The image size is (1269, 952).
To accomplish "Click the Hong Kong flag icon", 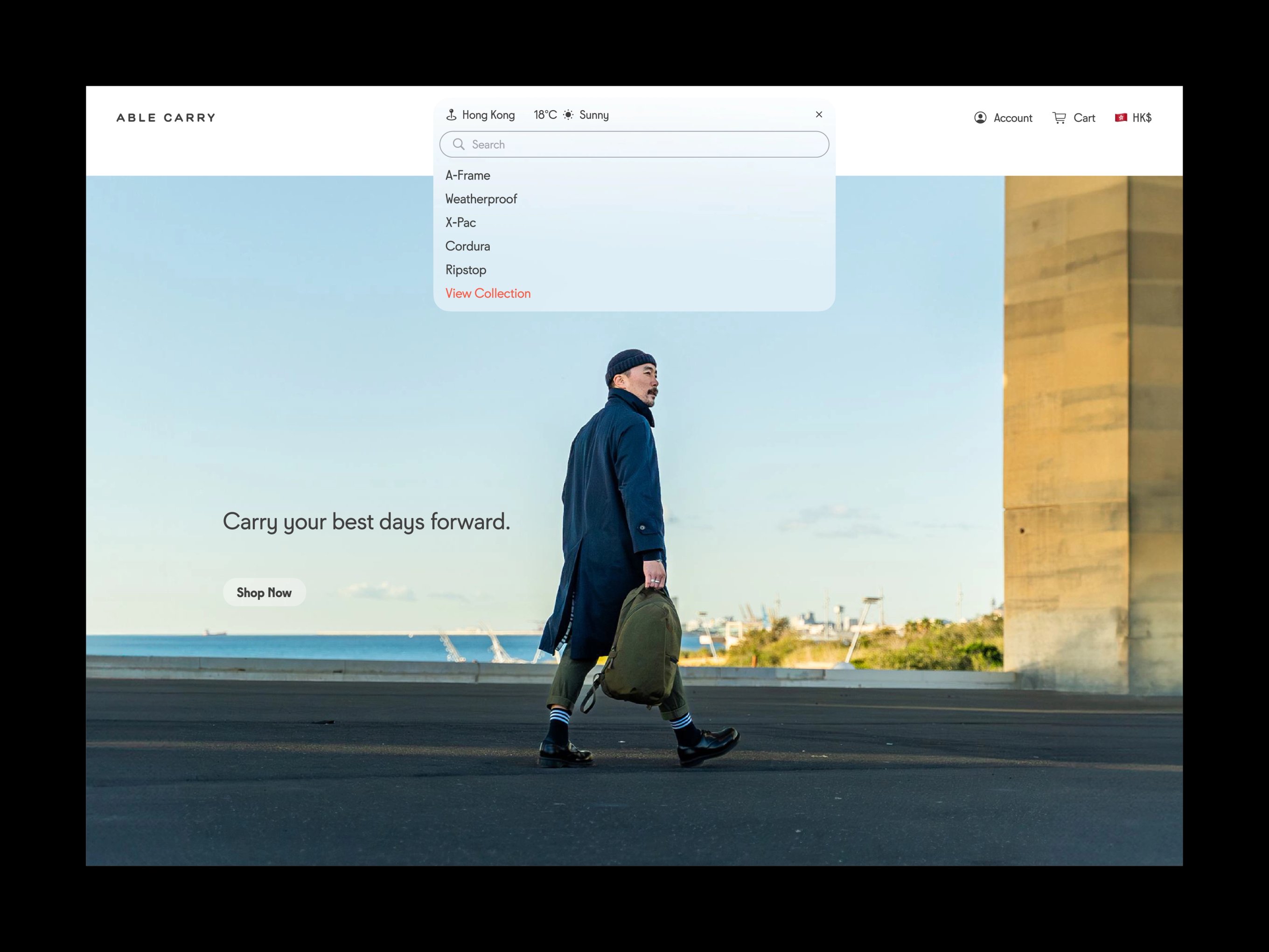I will pyautogui.click(x=1121, y=118).
